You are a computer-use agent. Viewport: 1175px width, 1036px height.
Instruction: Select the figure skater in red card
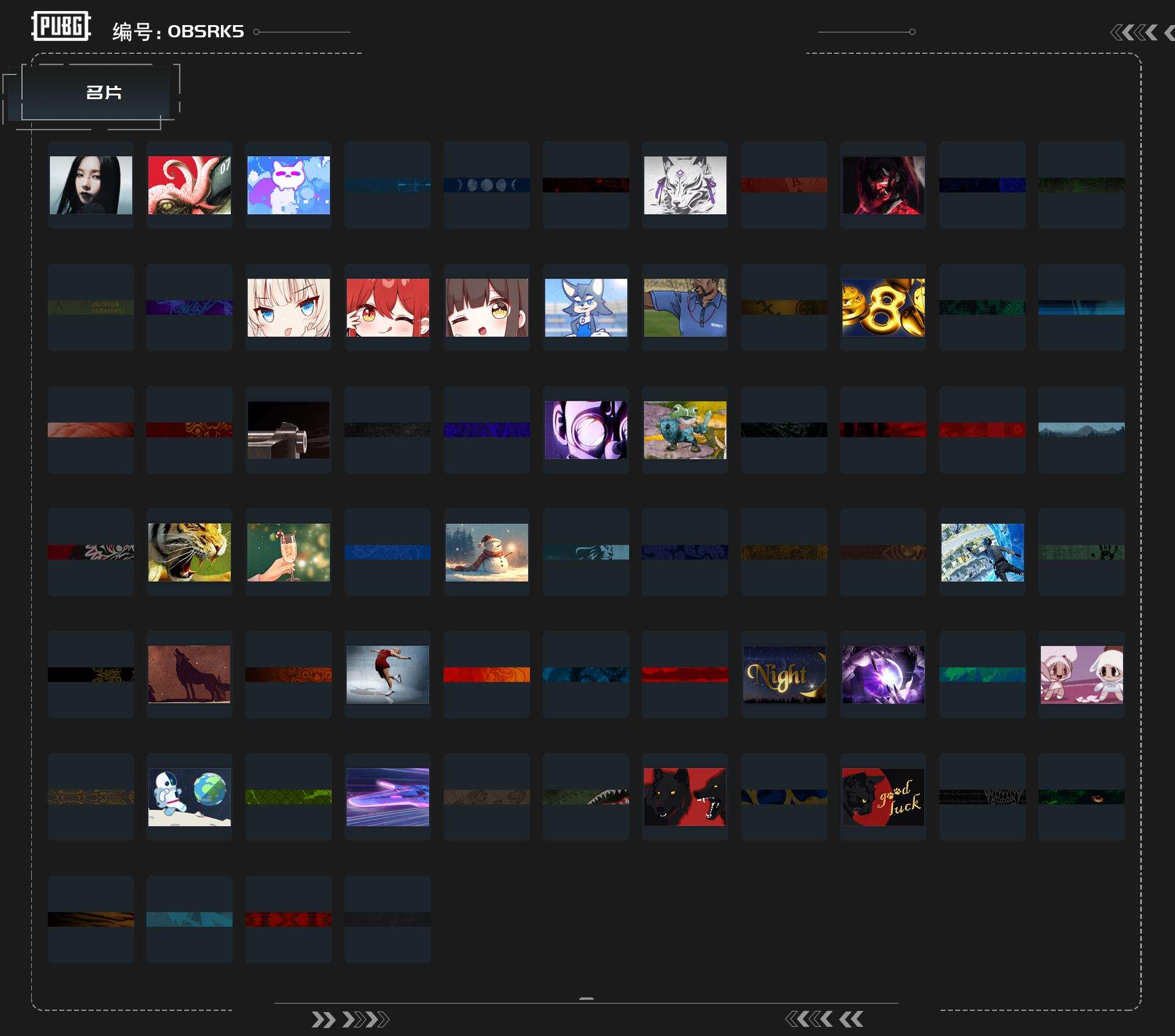(388, 674)
